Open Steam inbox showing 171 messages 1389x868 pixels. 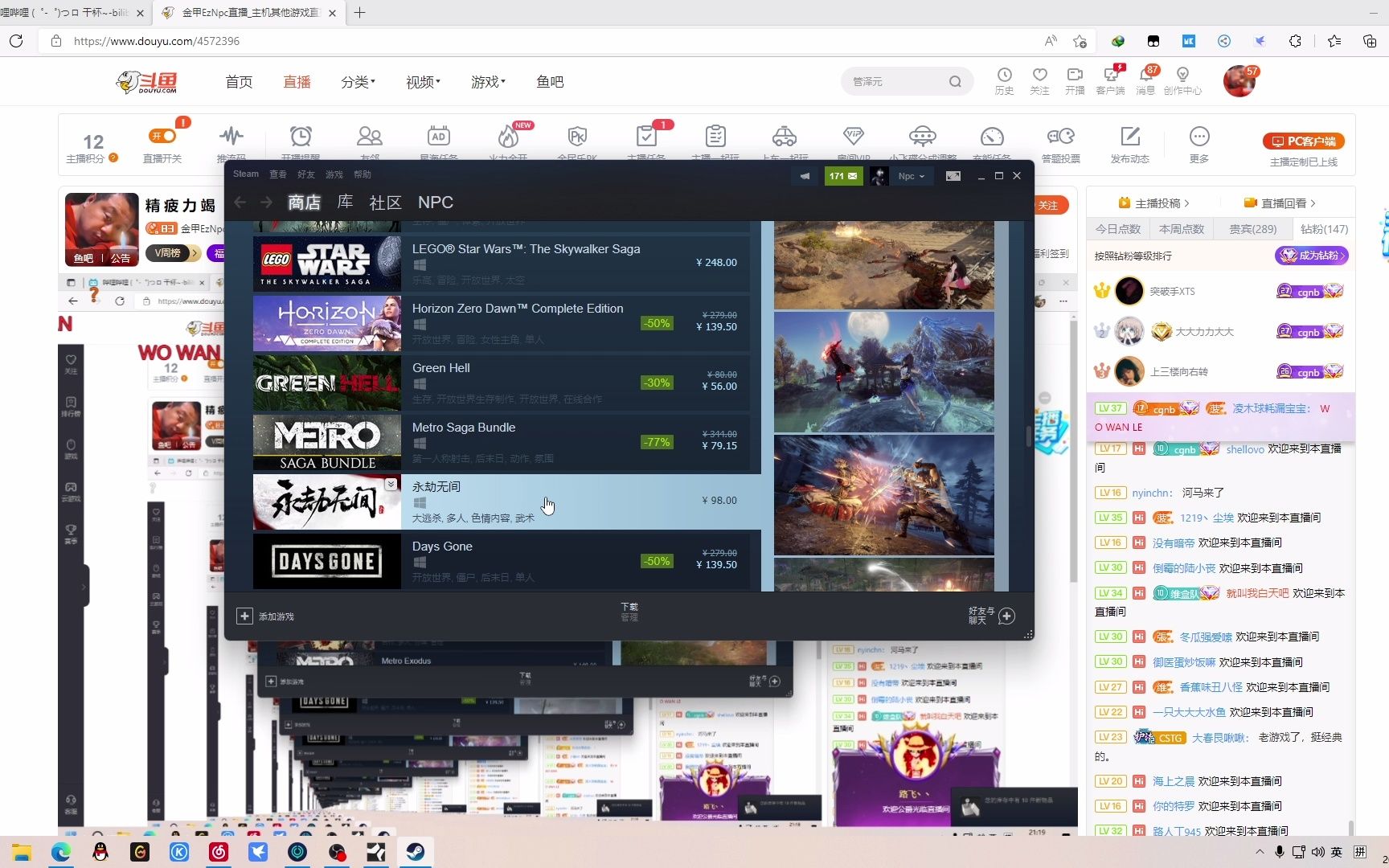(x=843, y=176)
